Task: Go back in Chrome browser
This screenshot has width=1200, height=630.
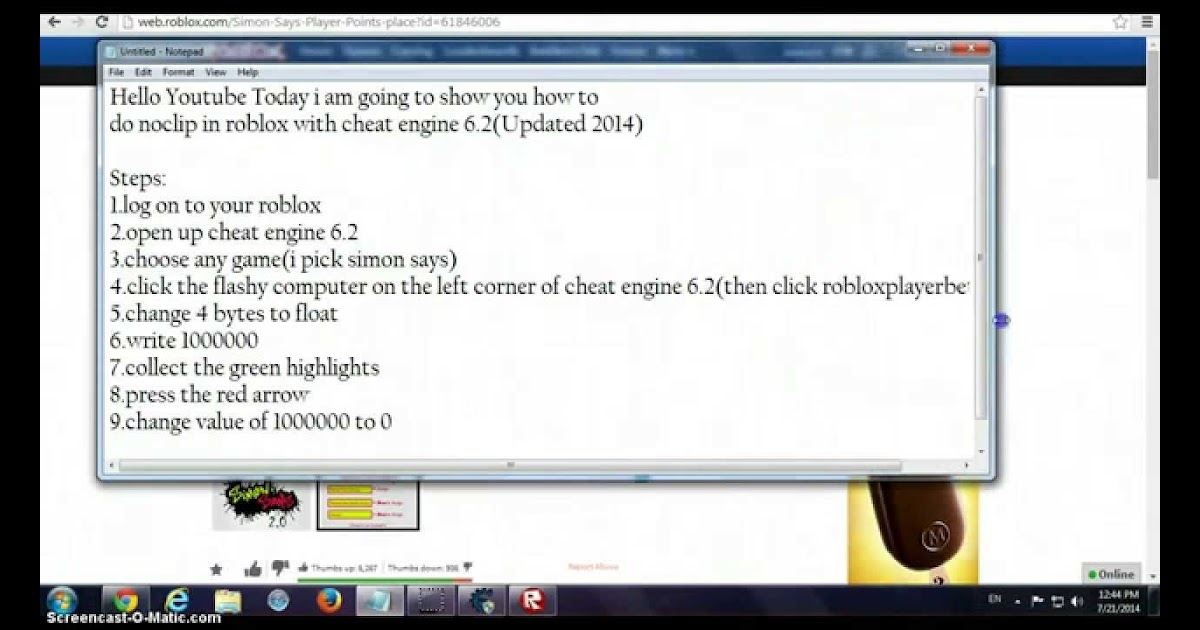Action: click(55, 21)
